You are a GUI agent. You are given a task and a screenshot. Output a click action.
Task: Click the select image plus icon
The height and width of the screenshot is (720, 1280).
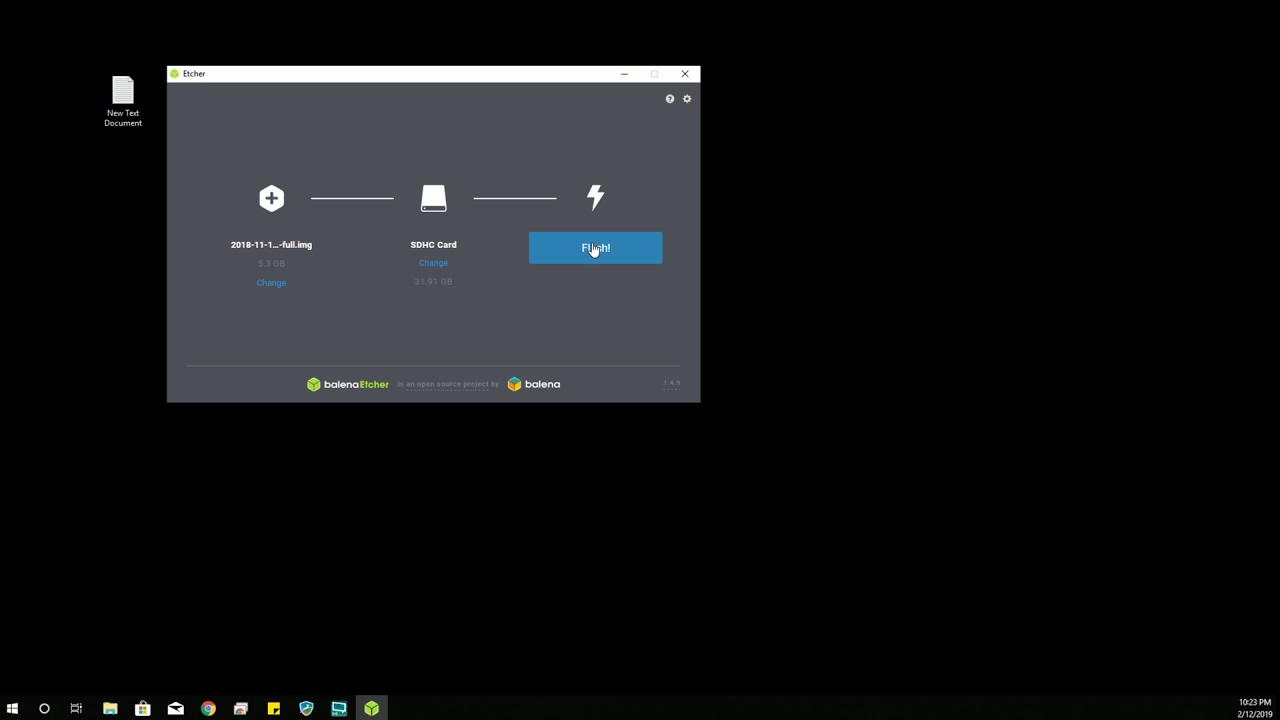tap(271, 198)
